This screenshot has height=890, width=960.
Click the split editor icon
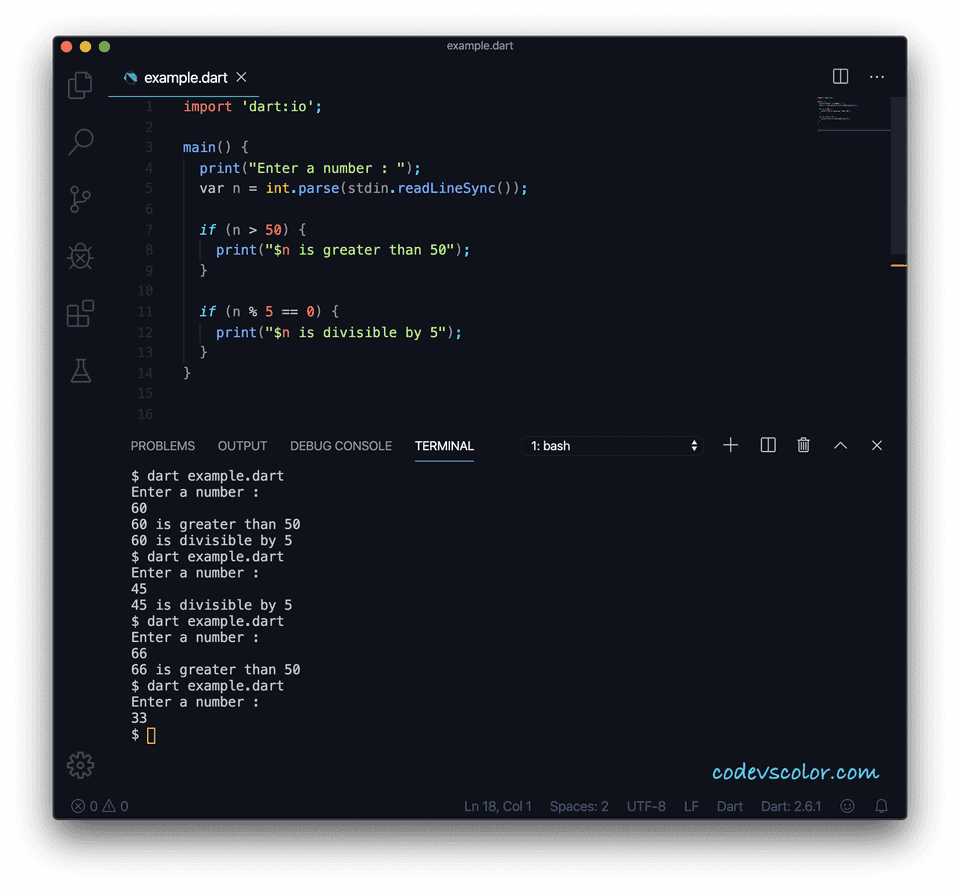840,77
